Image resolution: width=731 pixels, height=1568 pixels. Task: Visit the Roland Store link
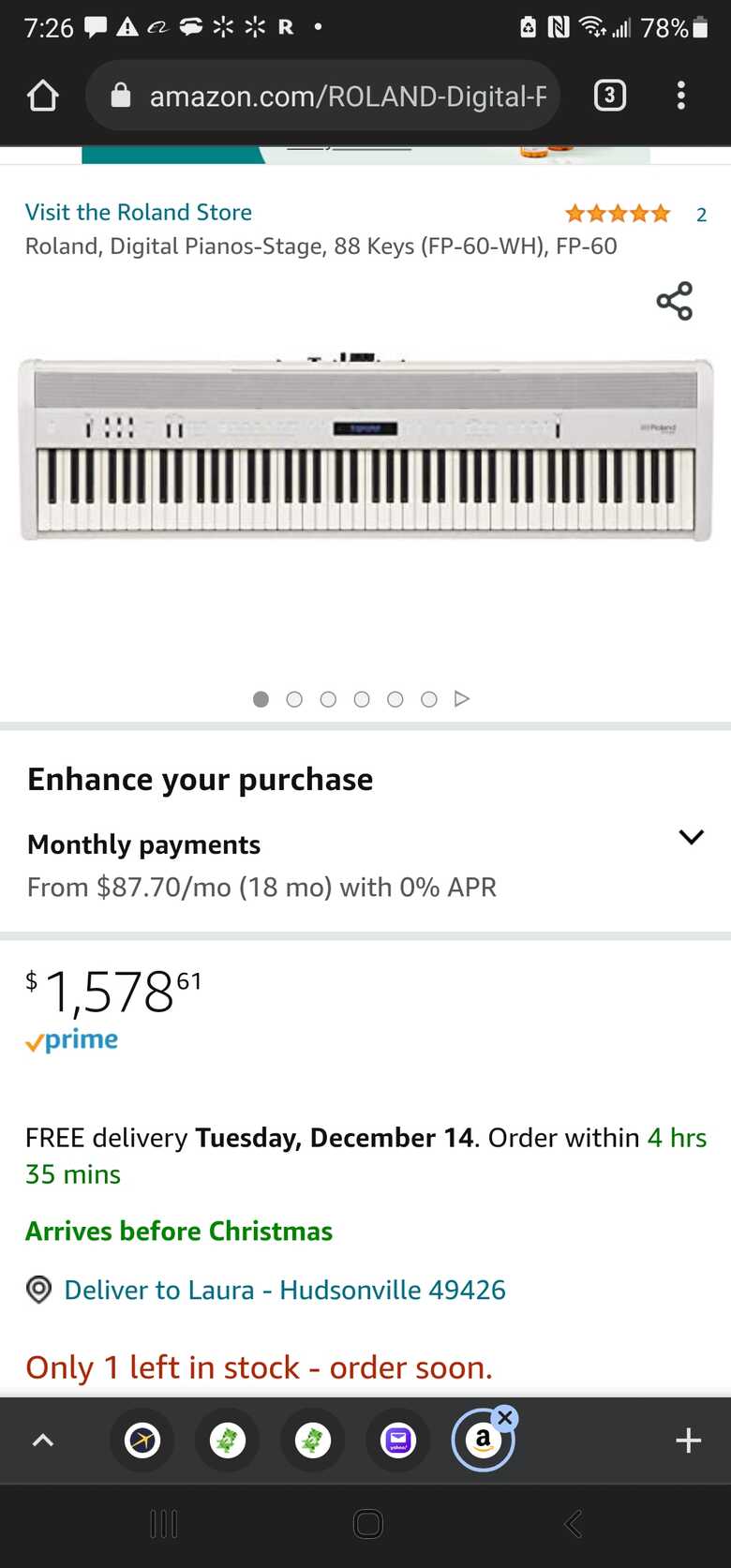pos(139,213)
